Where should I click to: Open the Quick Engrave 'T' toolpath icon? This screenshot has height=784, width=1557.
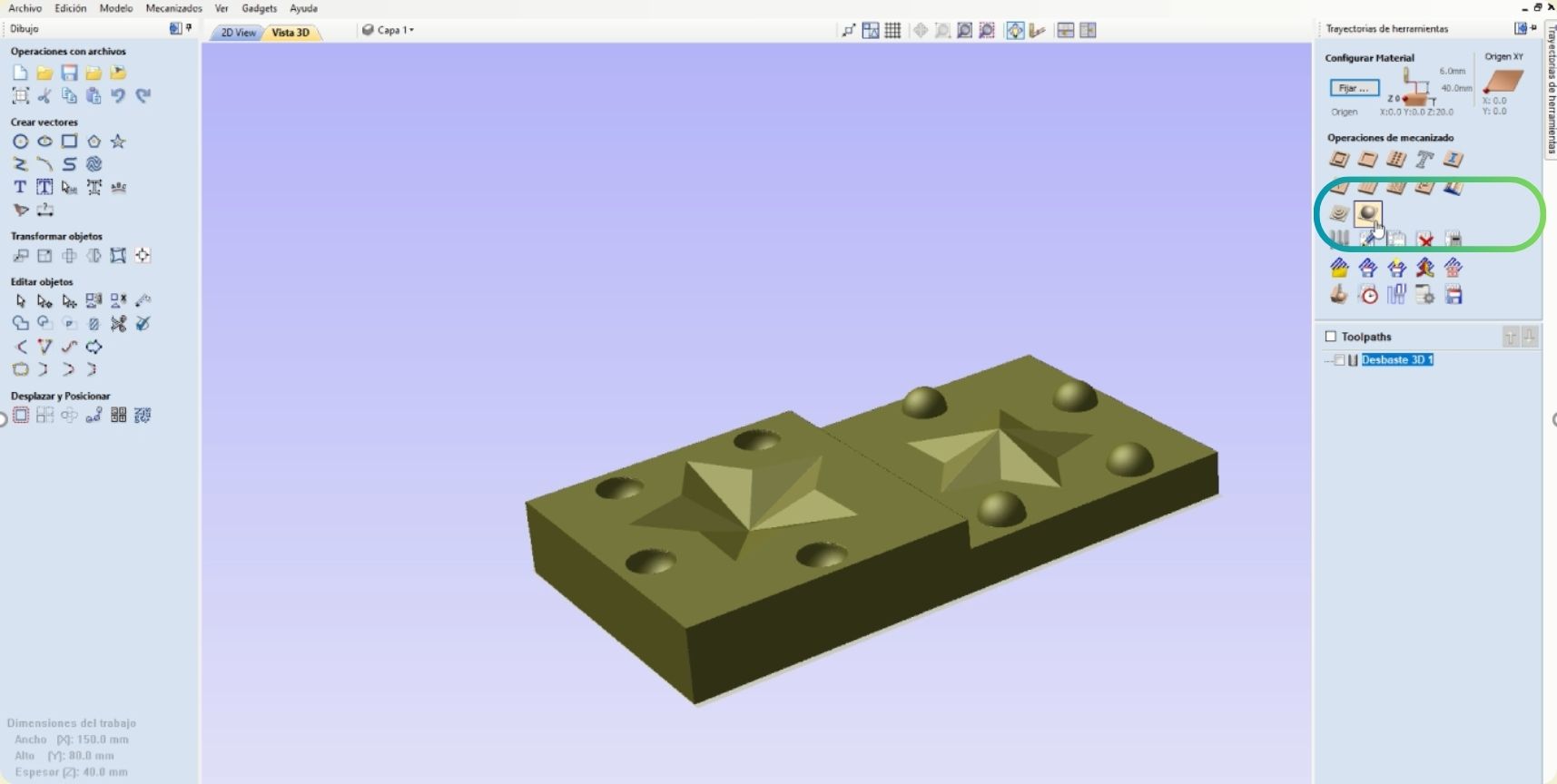pyautogui.click(x=1424, y=160)
